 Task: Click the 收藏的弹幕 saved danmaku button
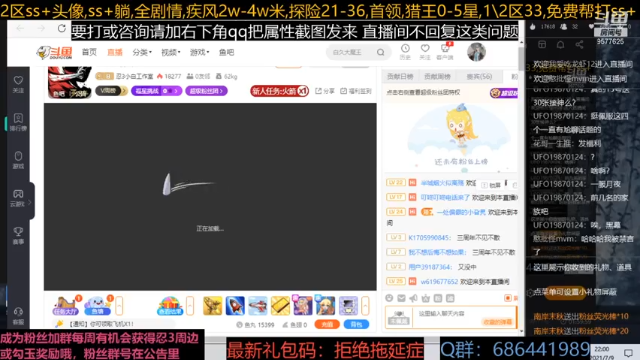click(x=497, y=322)
